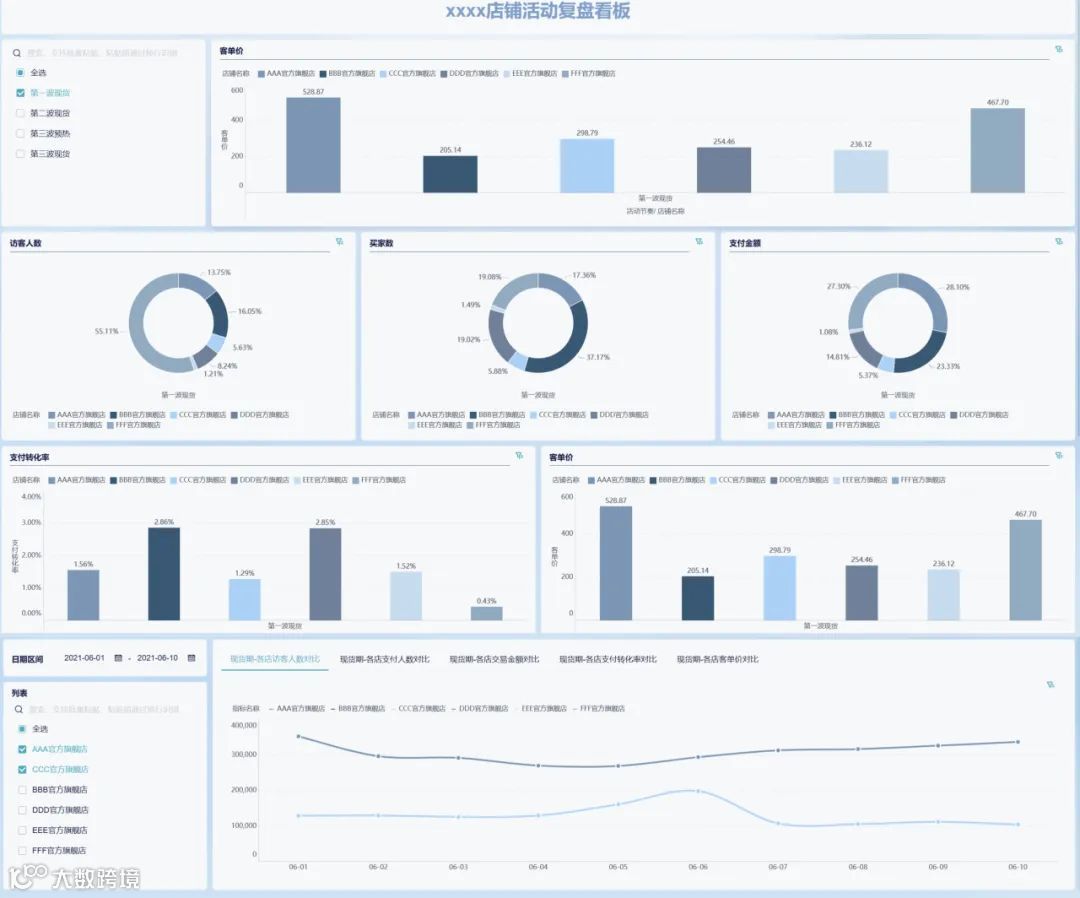Screen dimensions: 1080x898
Task: Click the corner icon of the 支付金额 panel
Action: click(x=1059, y=241)
